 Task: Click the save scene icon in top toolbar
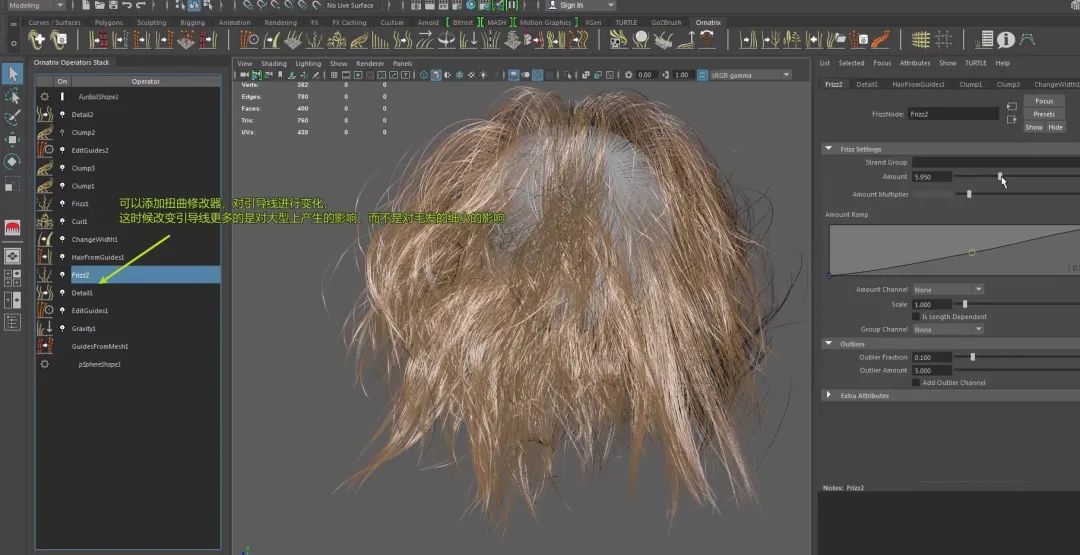(113, 5)
